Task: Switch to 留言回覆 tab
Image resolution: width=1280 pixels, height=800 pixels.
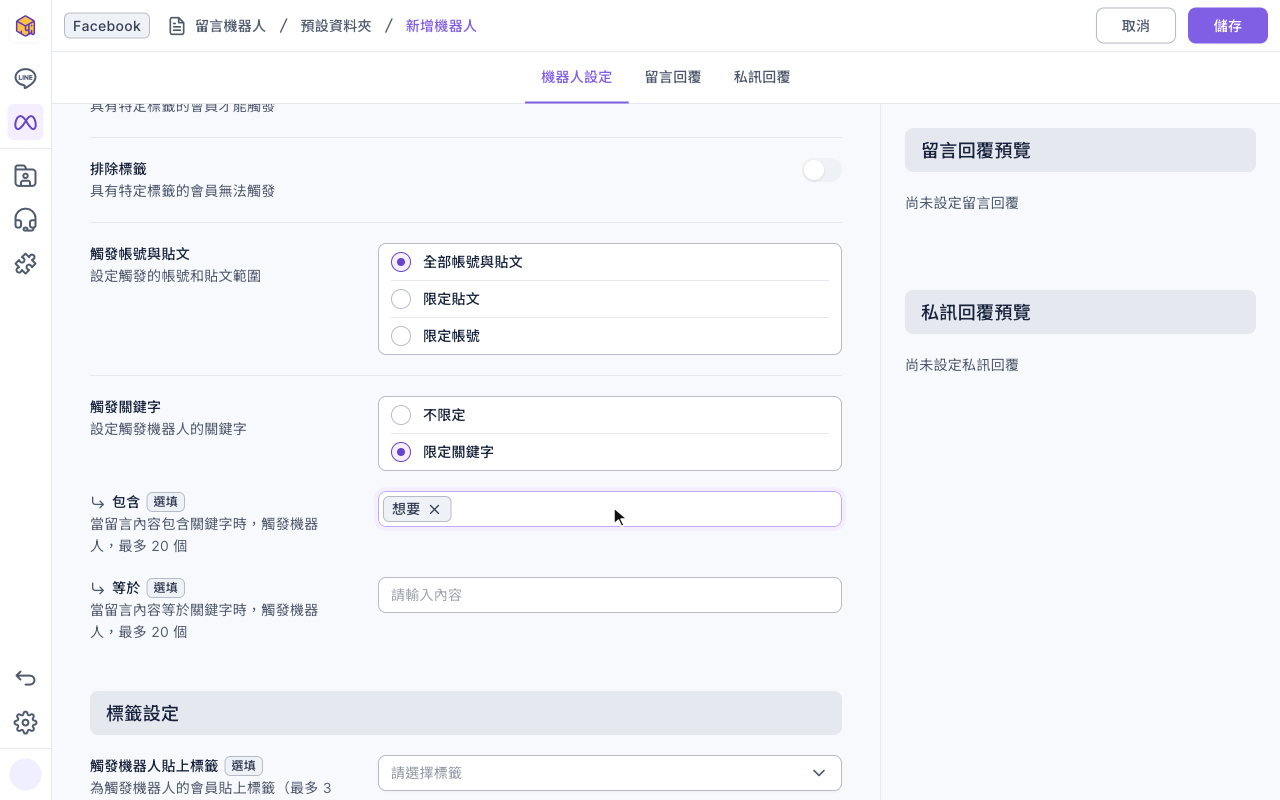Action: (673, 77)
